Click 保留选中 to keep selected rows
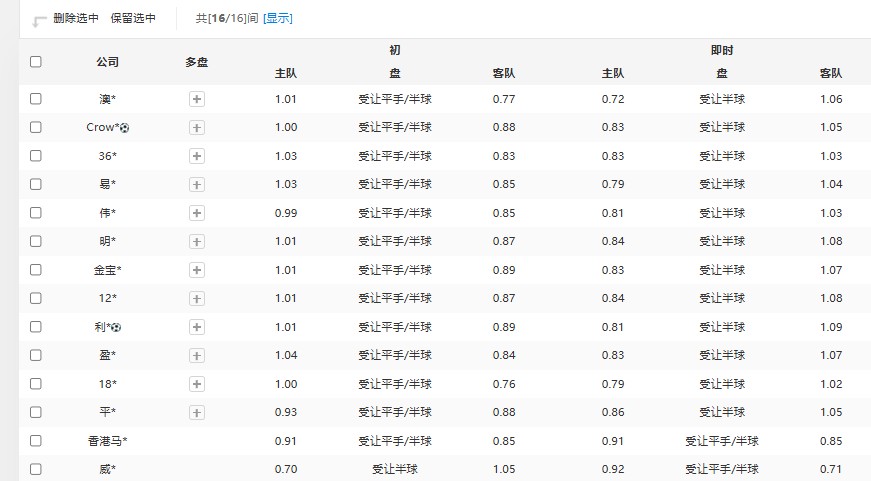This screenshot has height=481, width=871. pyautogui.click(x=133, y=18)
